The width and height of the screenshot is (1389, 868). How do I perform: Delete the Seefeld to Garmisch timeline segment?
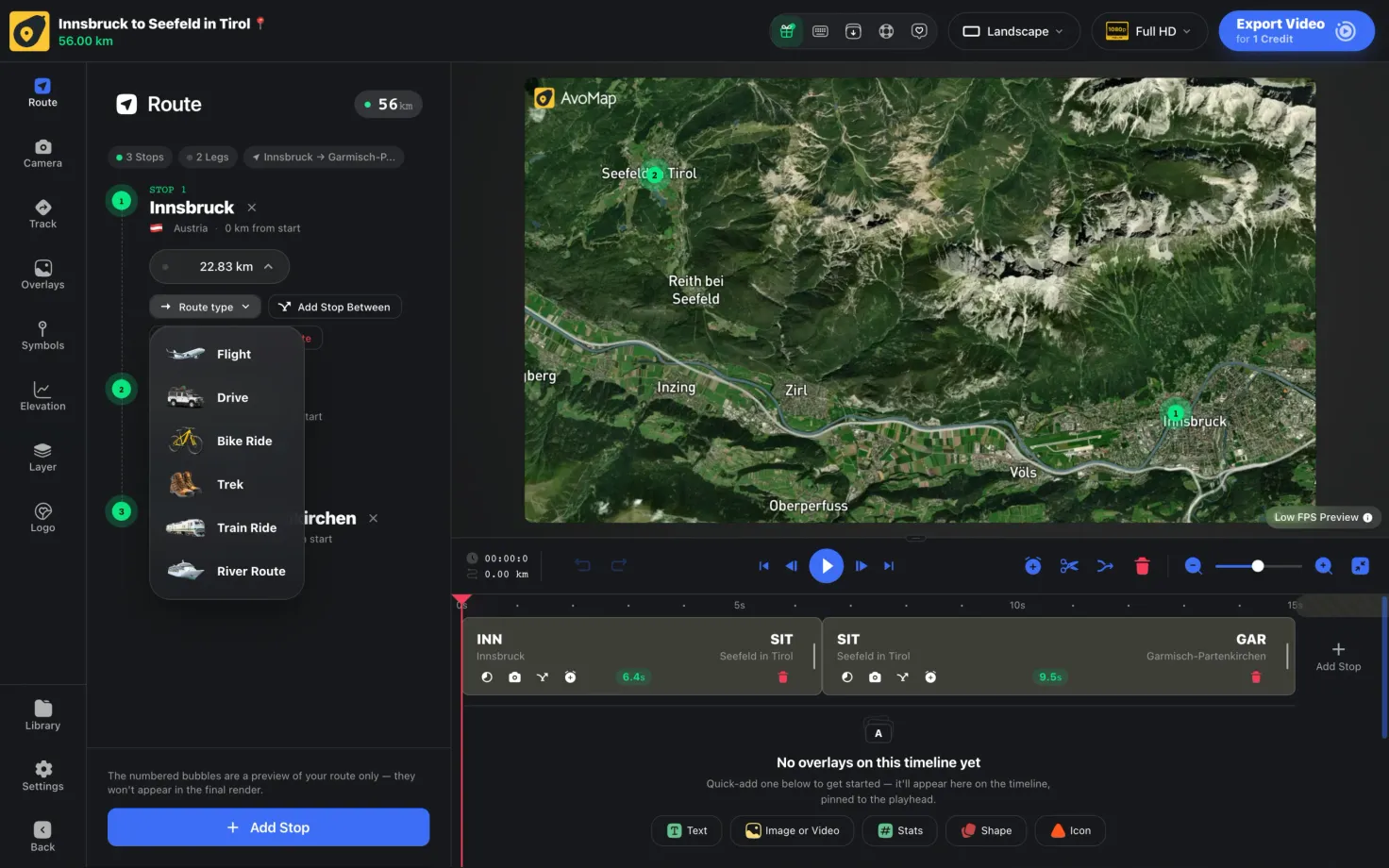coord(1255,677)
